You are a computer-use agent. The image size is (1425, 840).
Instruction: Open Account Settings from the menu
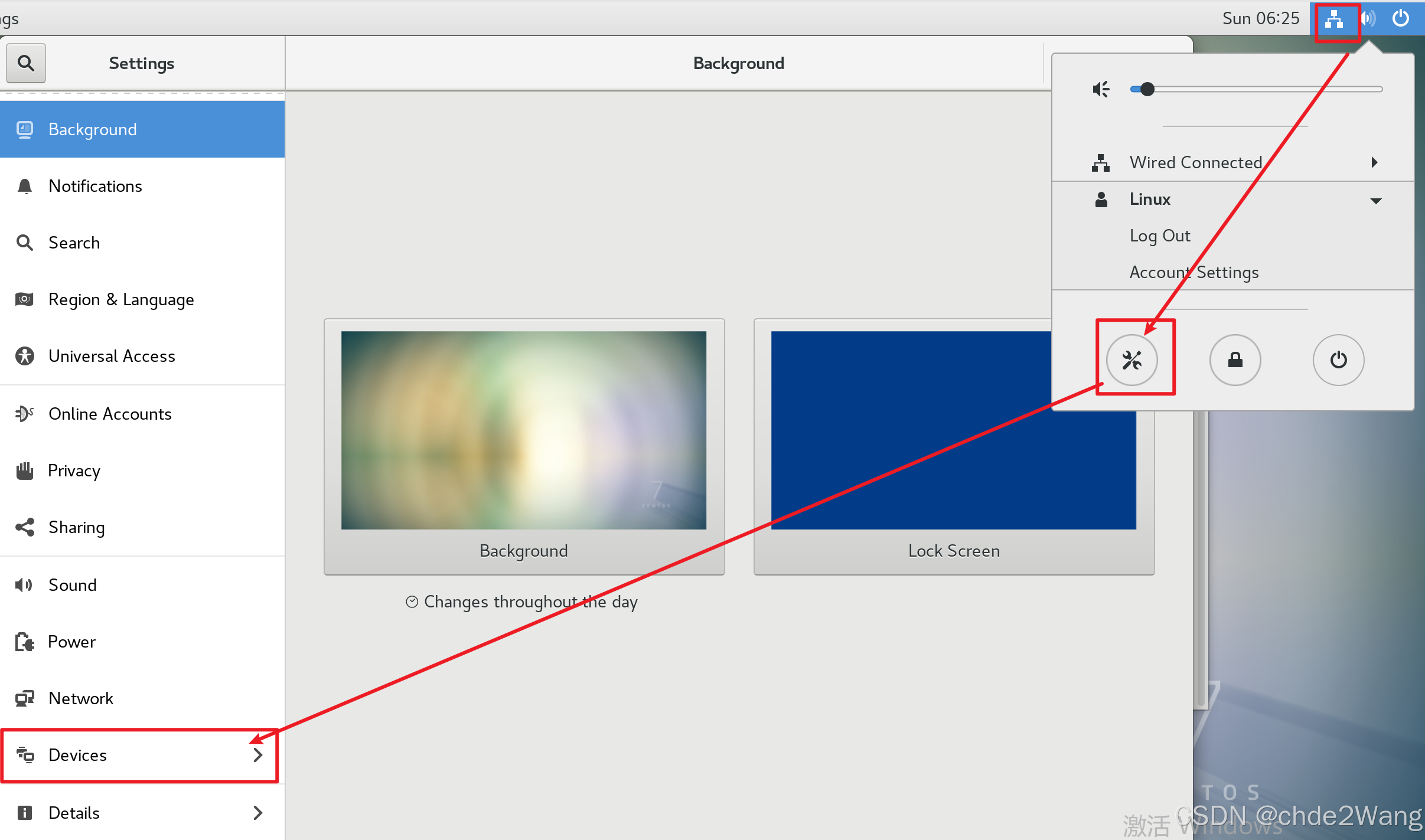(x=1194, y=272)
